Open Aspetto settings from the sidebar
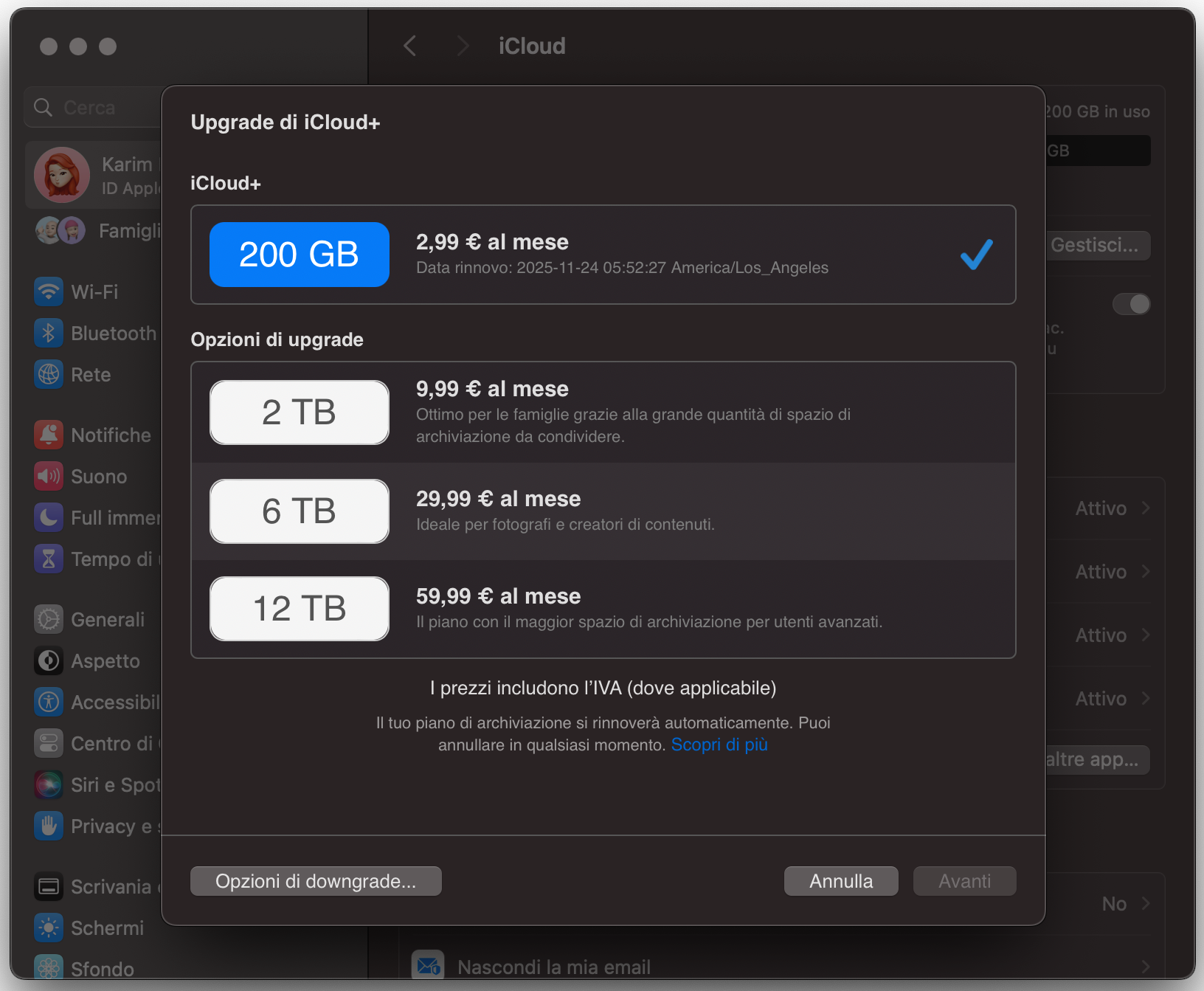Screen dimensions: 1204x991 pyautogui.click(x=48, y=660)
